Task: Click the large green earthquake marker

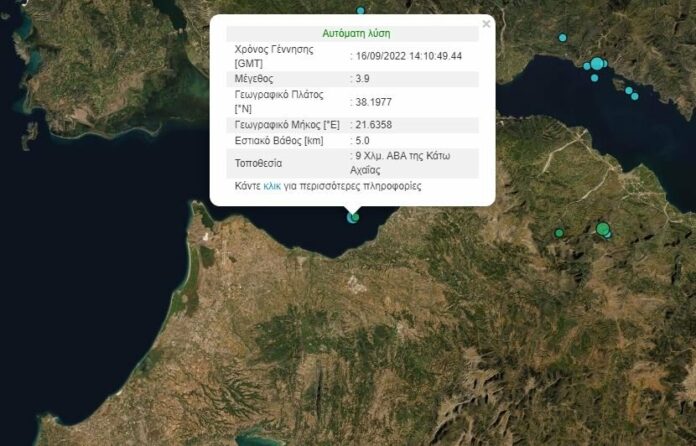Action: (x=603, y=229)
